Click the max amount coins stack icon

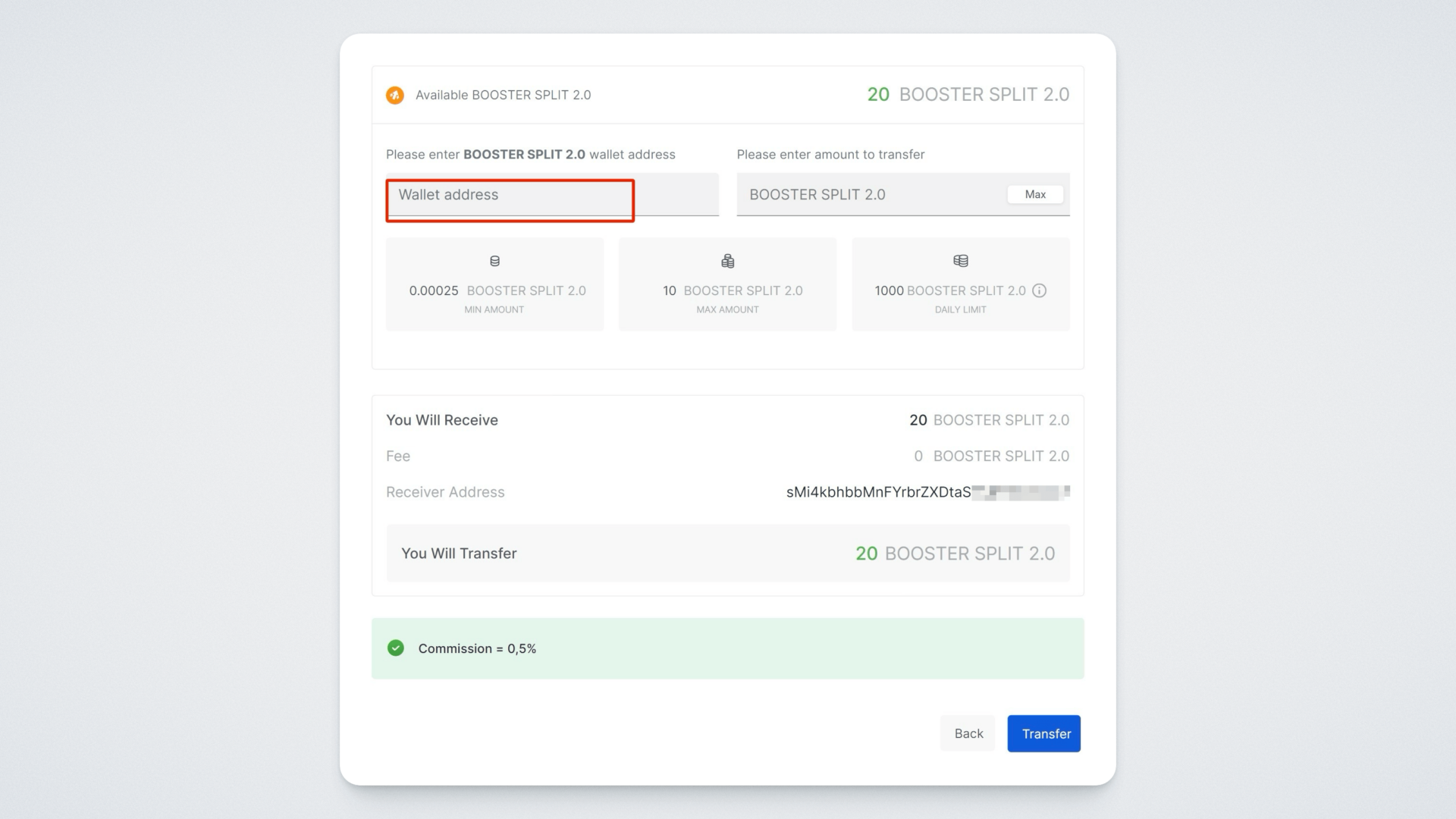tap(727, 261)
